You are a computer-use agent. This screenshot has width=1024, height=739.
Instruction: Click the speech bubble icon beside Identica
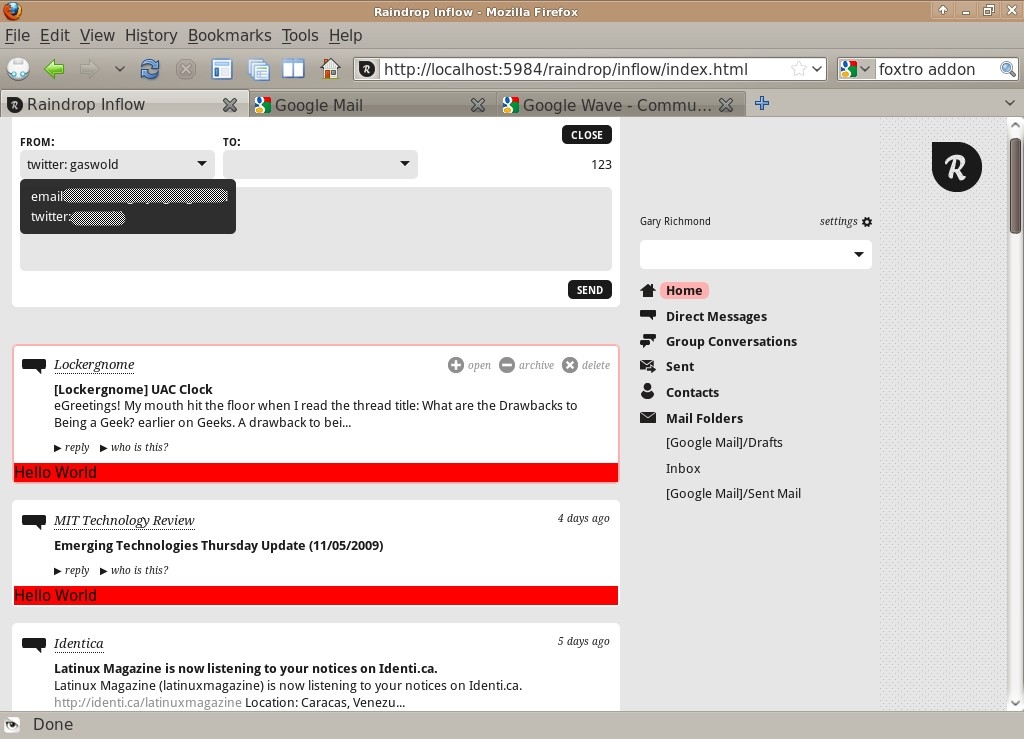pos(34,644)
